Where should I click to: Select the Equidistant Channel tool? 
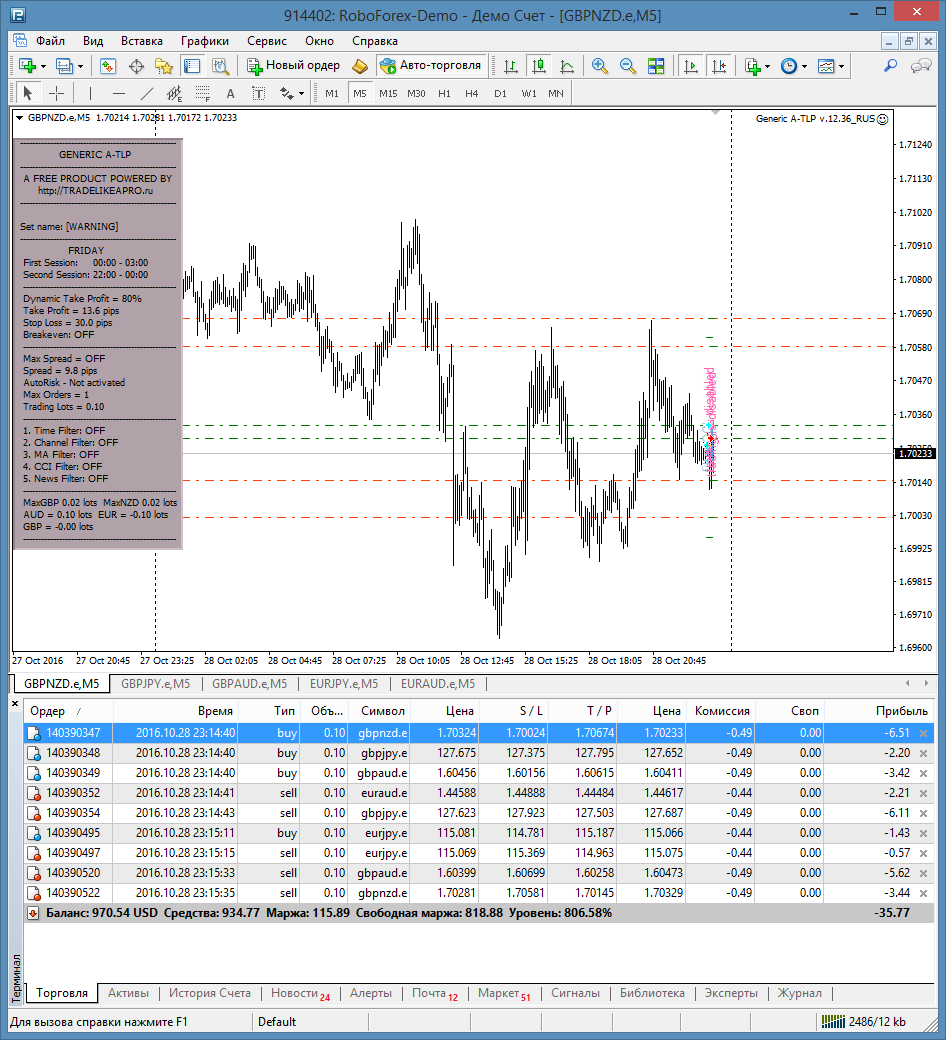point(174,94)
